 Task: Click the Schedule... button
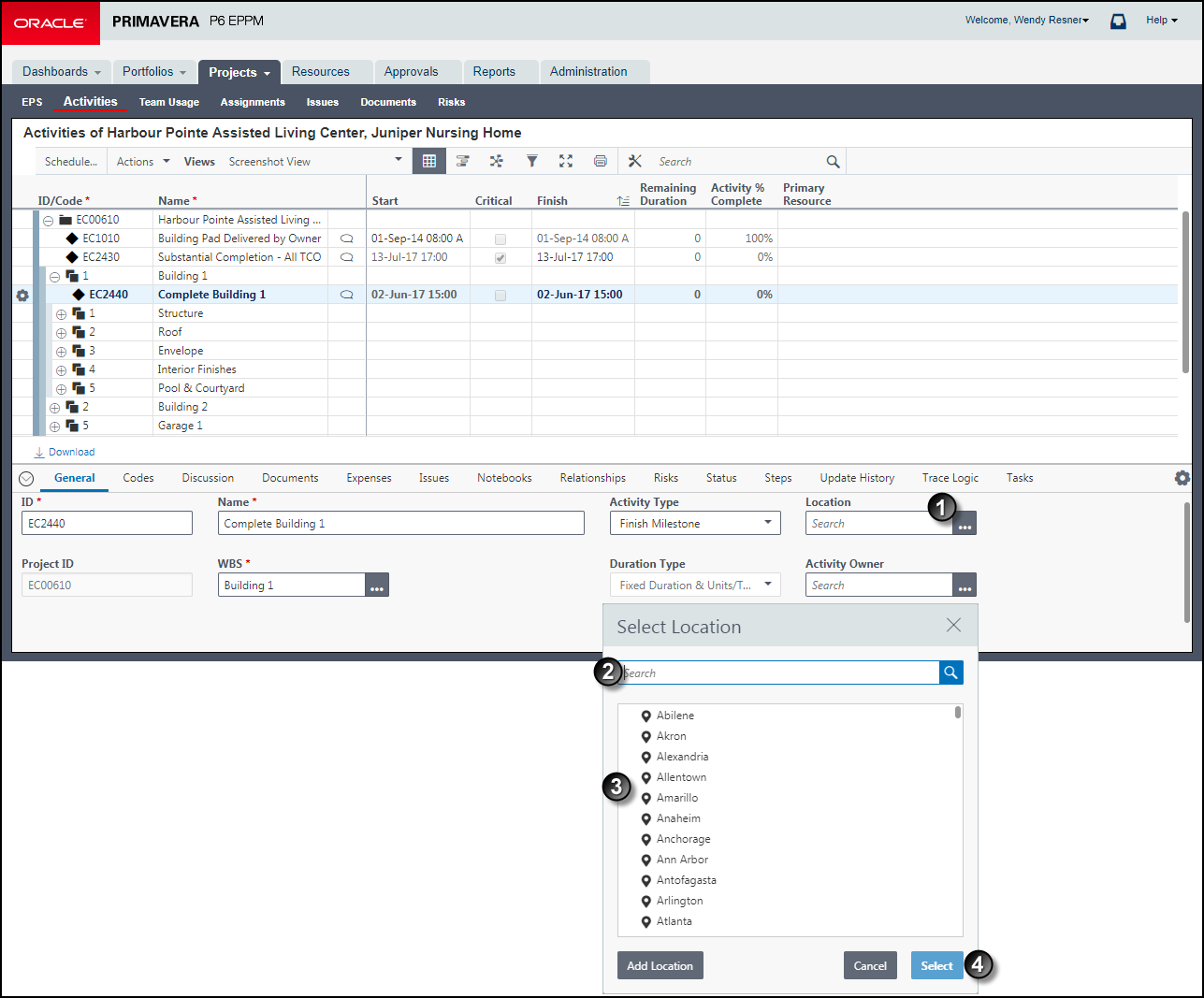71,162
